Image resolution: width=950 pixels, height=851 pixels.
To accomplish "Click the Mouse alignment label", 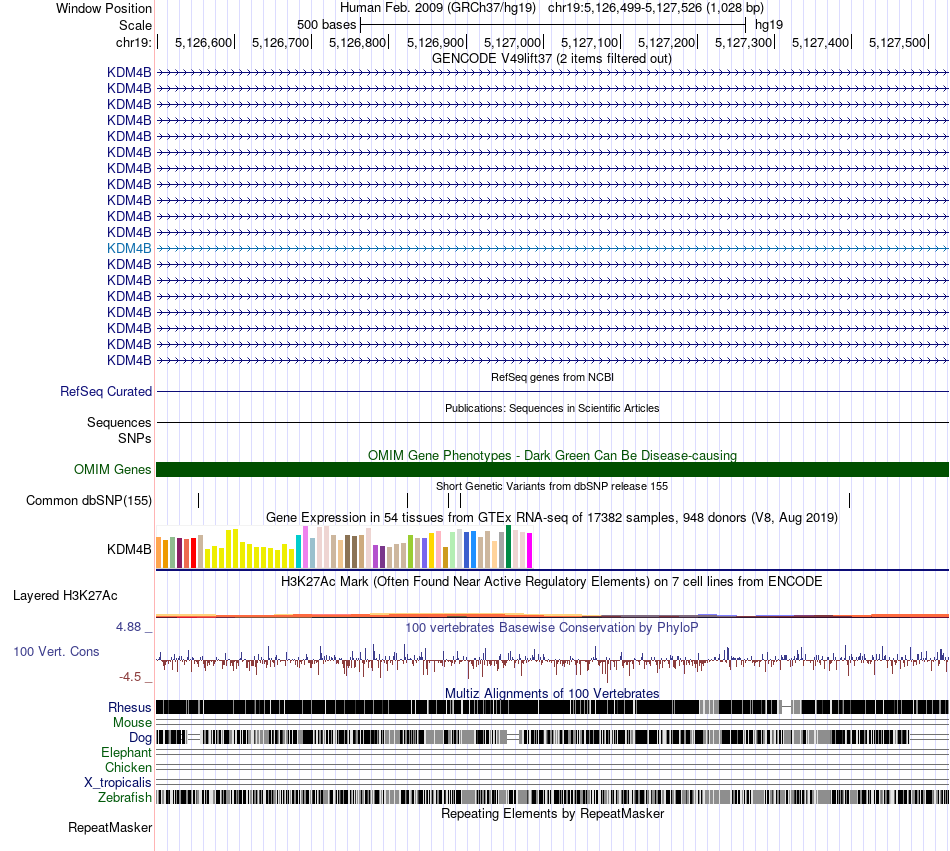I will point(132,723).
